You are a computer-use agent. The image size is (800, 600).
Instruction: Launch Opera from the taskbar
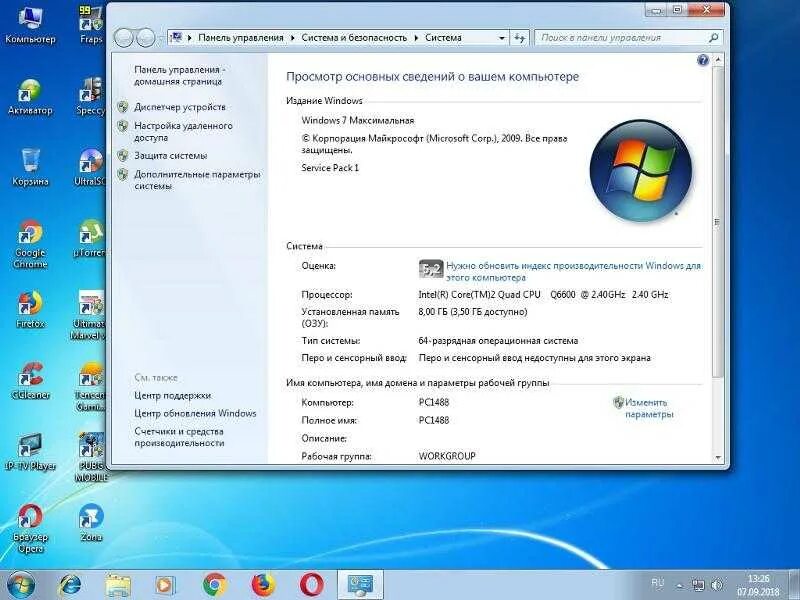[x=311, y=585]
